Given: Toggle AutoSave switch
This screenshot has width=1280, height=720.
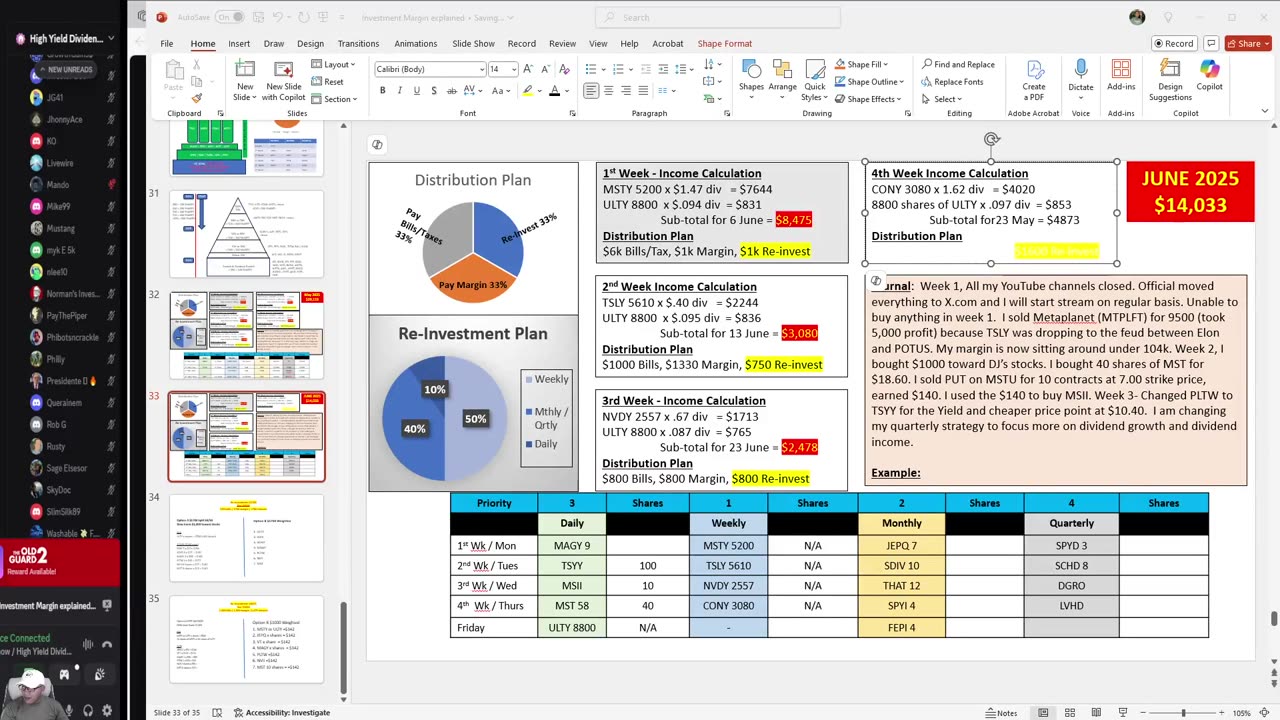Looking at the screenshot, I should (229, 17).
